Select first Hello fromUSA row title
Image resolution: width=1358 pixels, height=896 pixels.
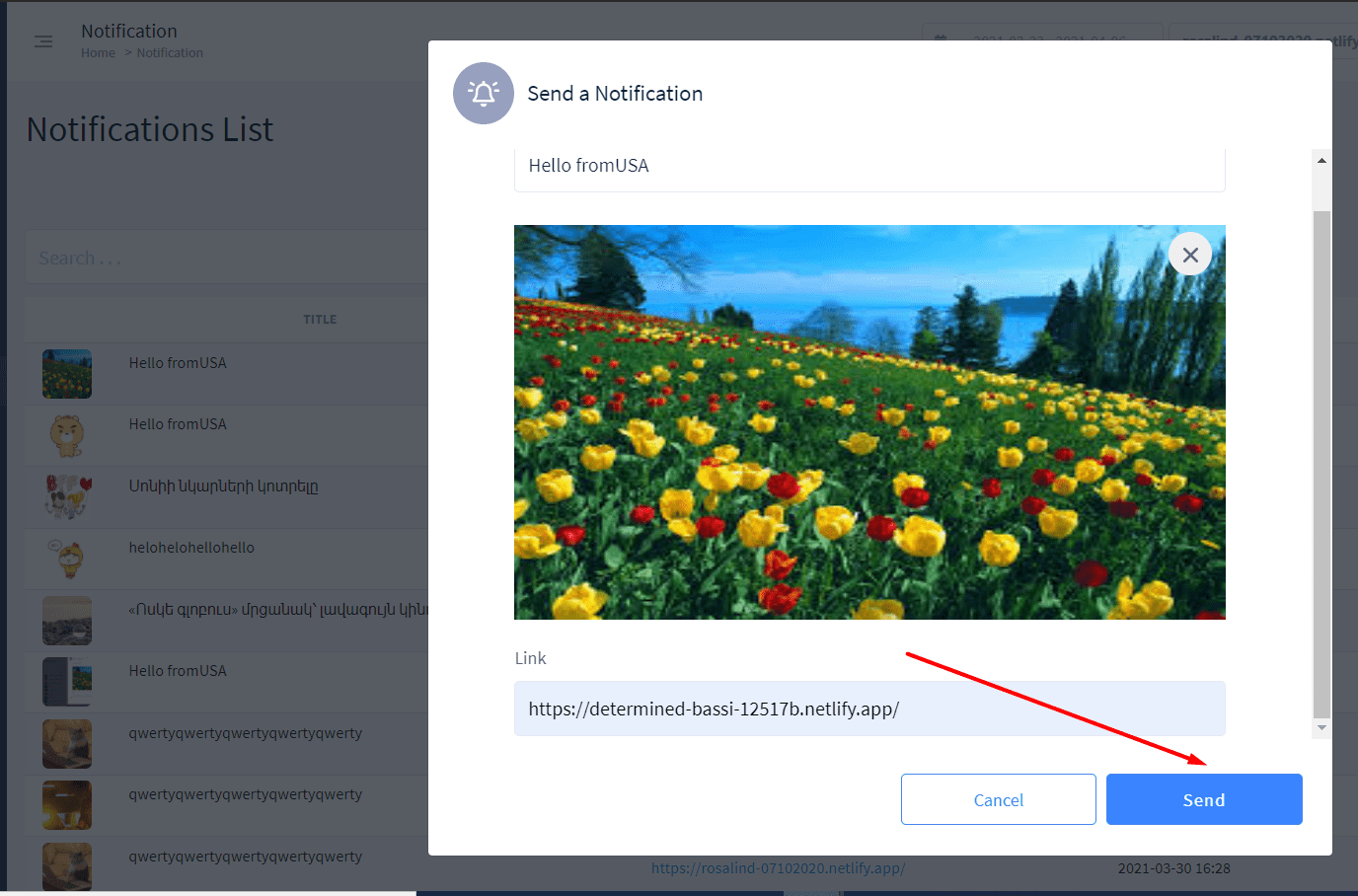[178, 363]
